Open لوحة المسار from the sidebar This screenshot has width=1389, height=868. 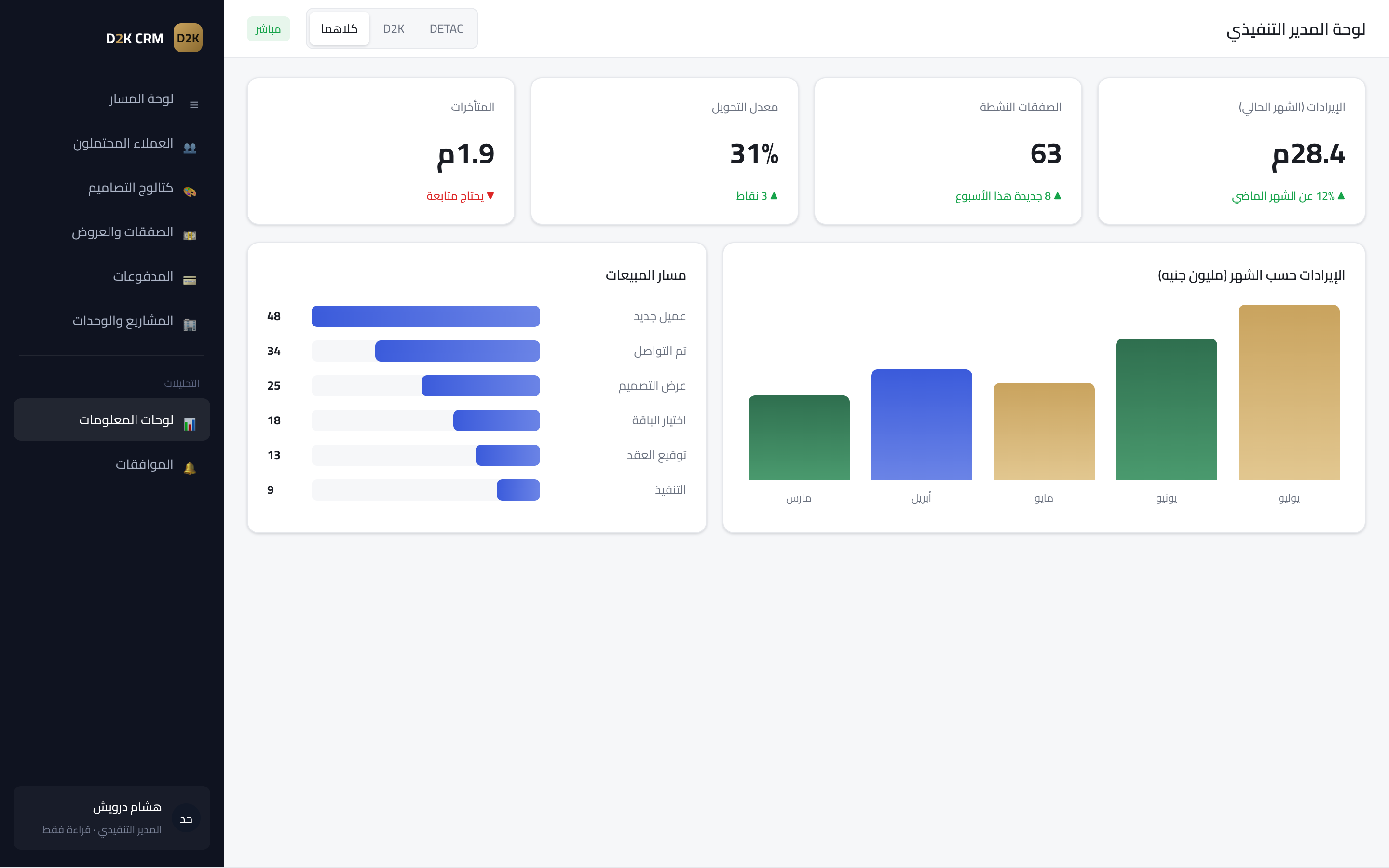click(x=112, y=99)
